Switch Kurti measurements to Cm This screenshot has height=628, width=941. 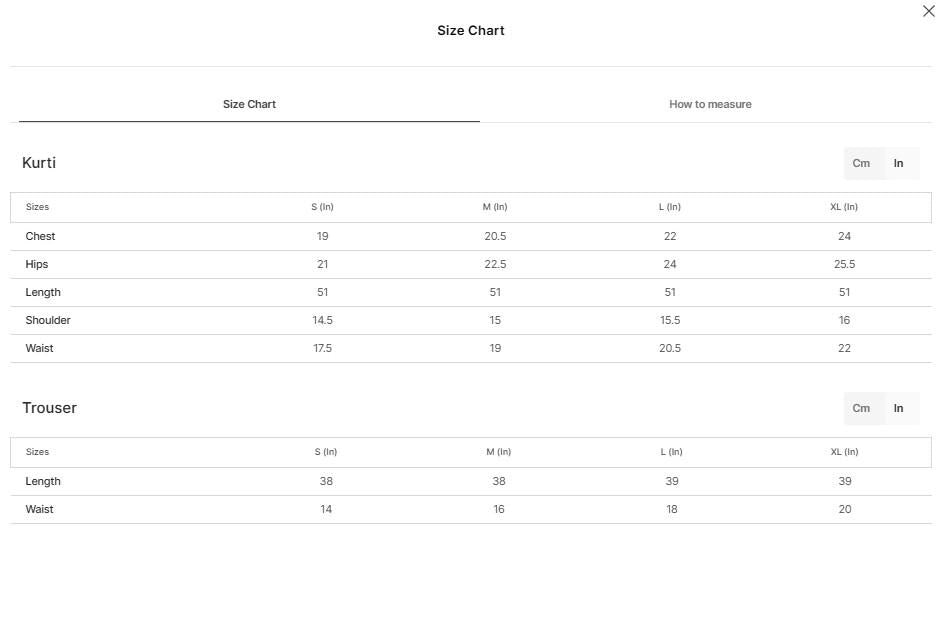coord(861,163)
